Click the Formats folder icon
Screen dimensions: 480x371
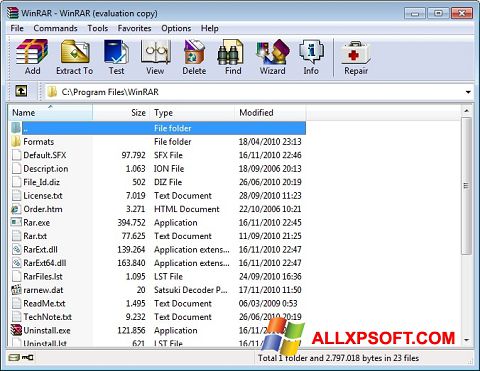coord(16,142)
